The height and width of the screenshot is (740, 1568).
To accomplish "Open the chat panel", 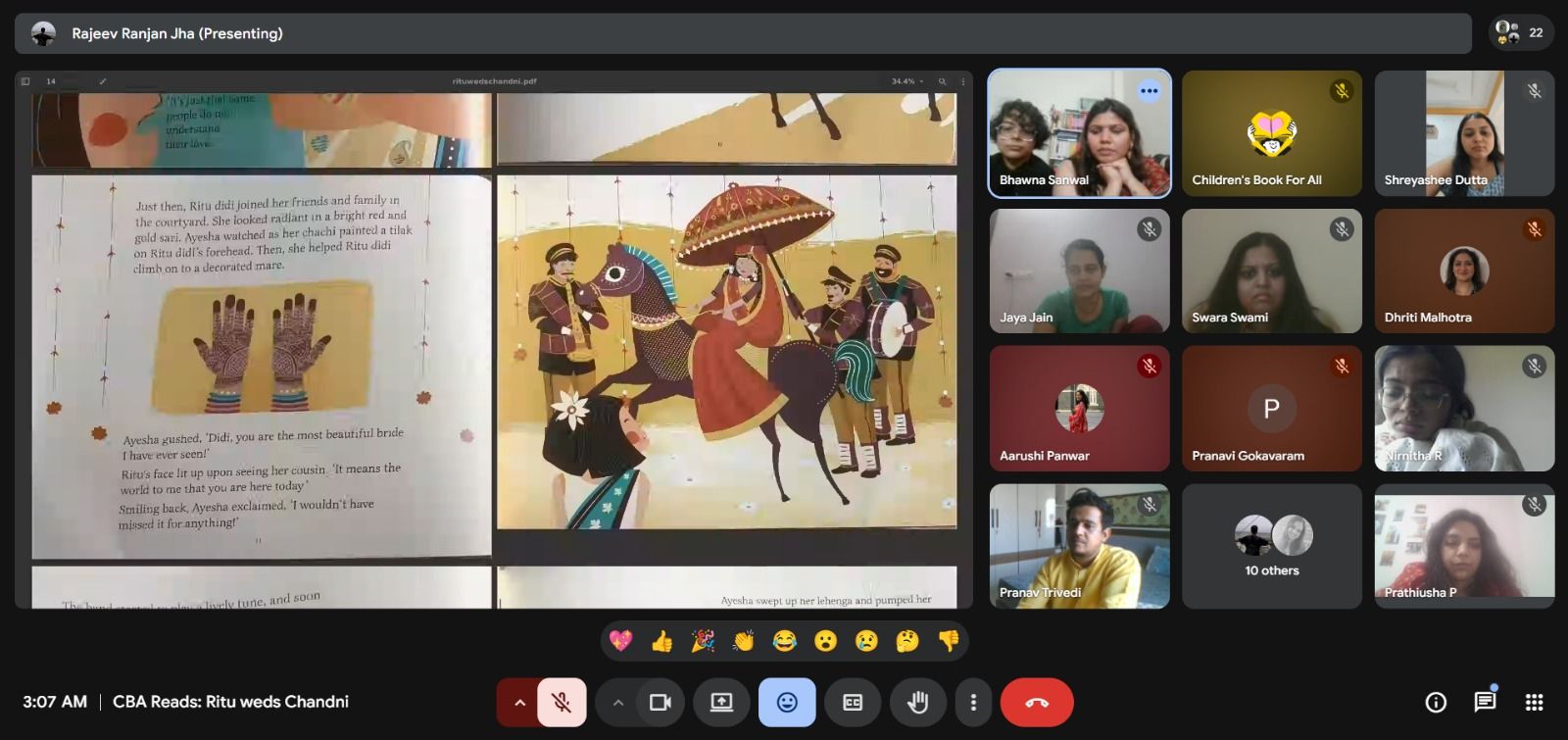I will pyautogui.click(x=1485, y=702).
